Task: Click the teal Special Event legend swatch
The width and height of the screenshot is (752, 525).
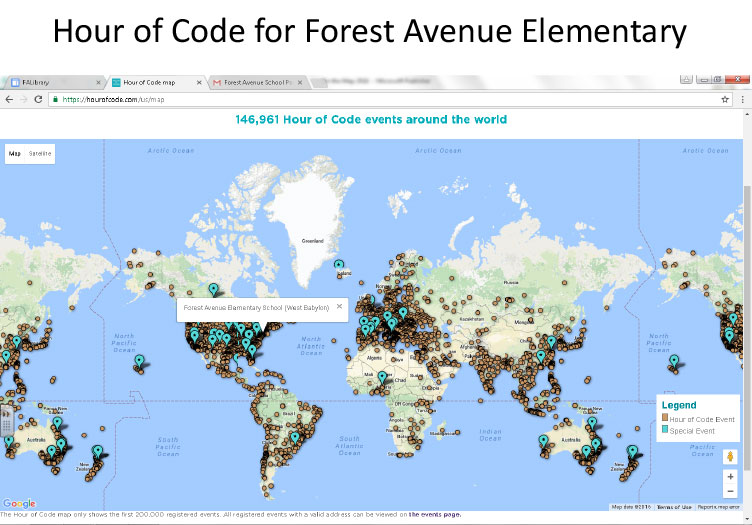Action: coord(665,430)
